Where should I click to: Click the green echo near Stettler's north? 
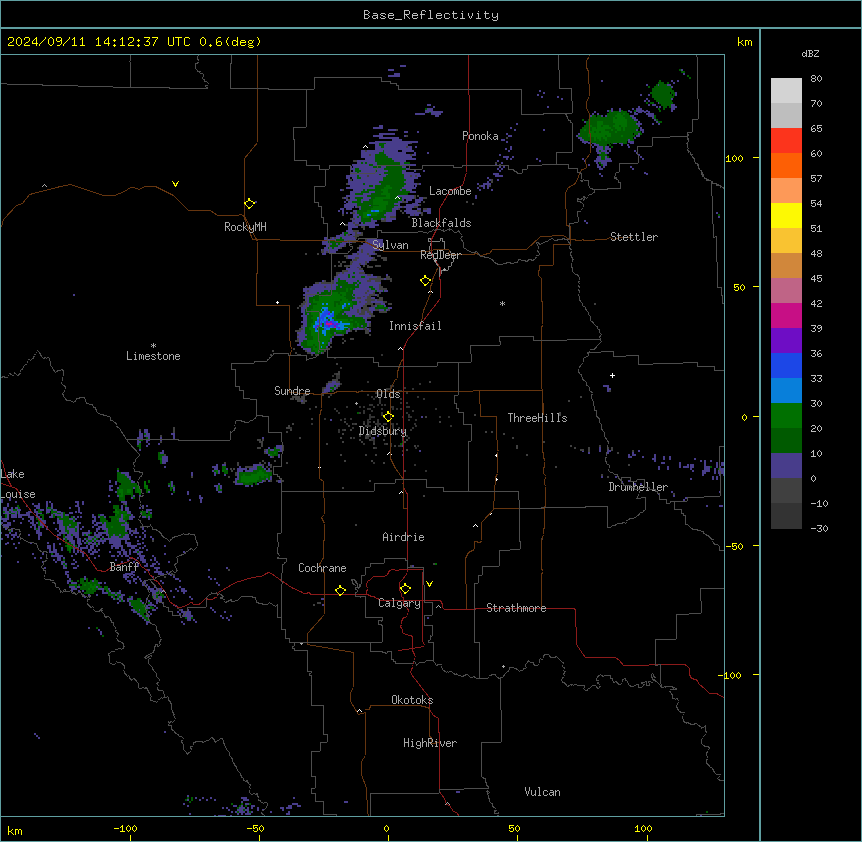coord(610,128)
